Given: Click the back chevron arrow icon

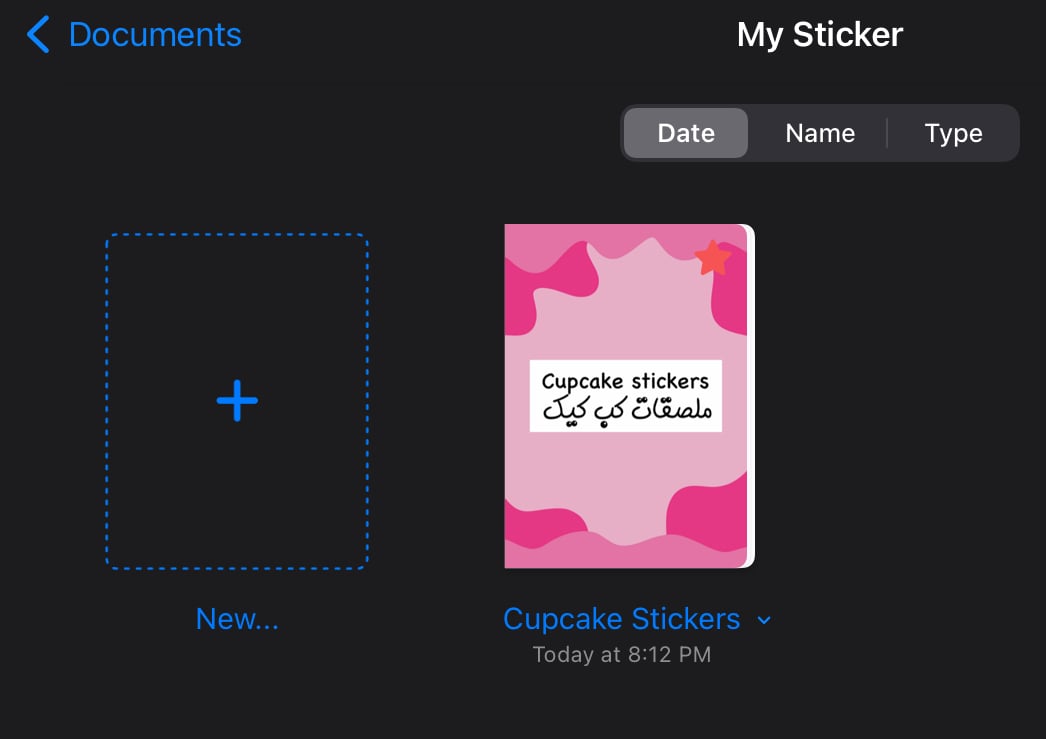Looking at the screenshot, I should pyautogui.click(x=38, y=35).
